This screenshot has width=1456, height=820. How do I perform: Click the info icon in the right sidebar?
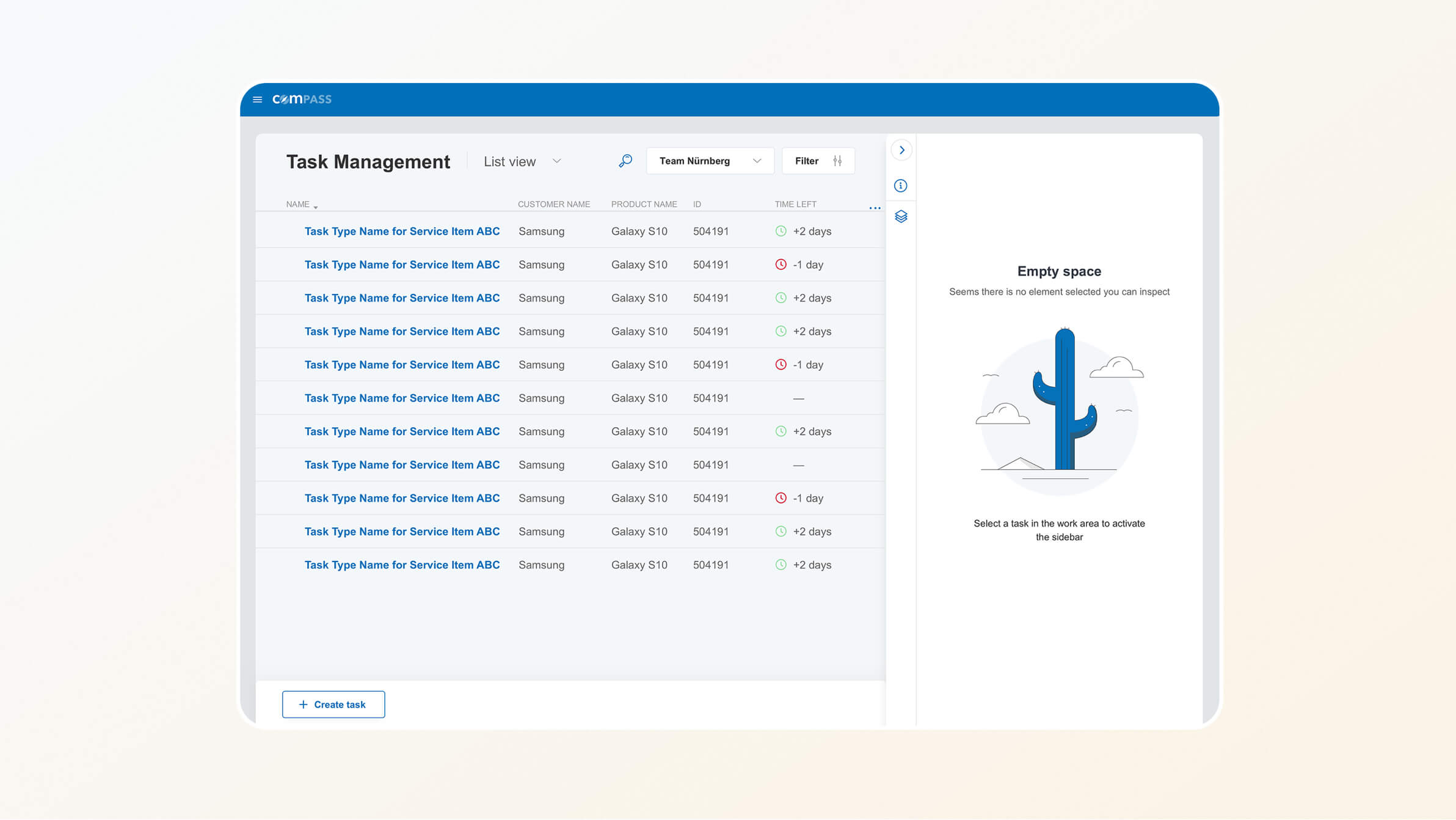click(x=900, y=185)
